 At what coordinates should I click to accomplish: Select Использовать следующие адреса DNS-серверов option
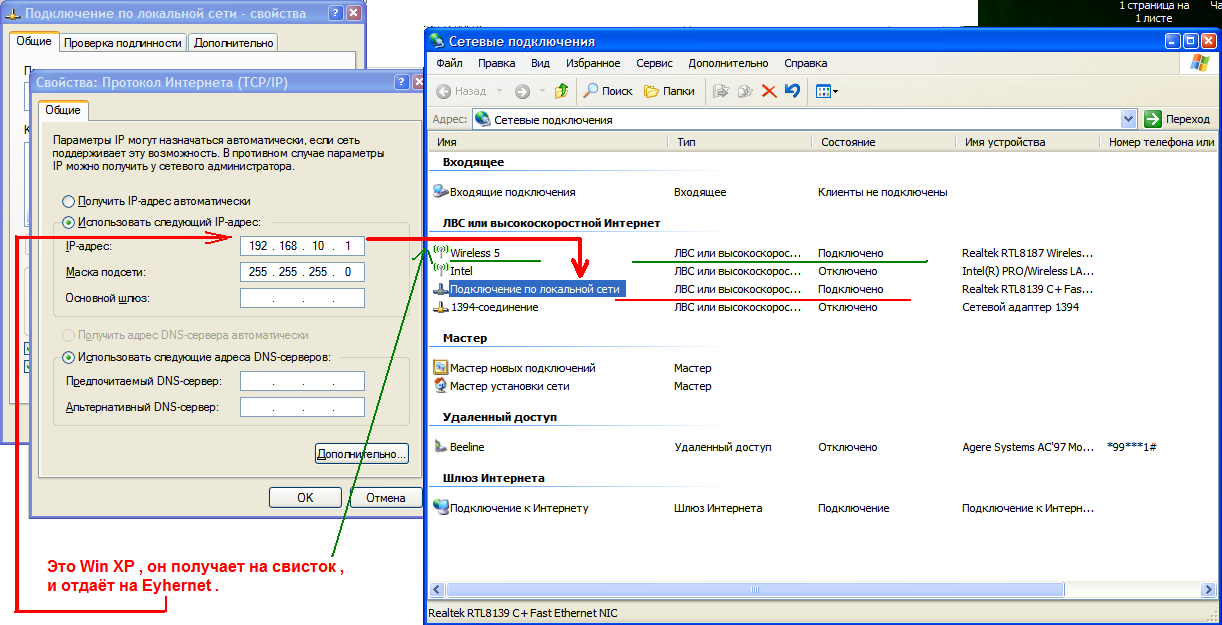[x=69, y=357]
